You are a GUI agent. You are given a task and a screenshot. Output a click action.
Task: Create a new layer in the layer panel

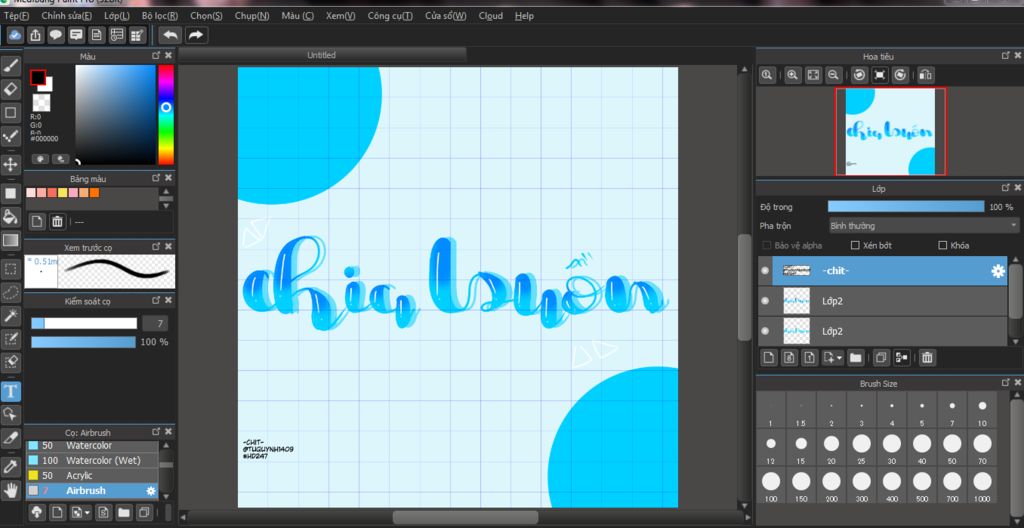(769, 357)
